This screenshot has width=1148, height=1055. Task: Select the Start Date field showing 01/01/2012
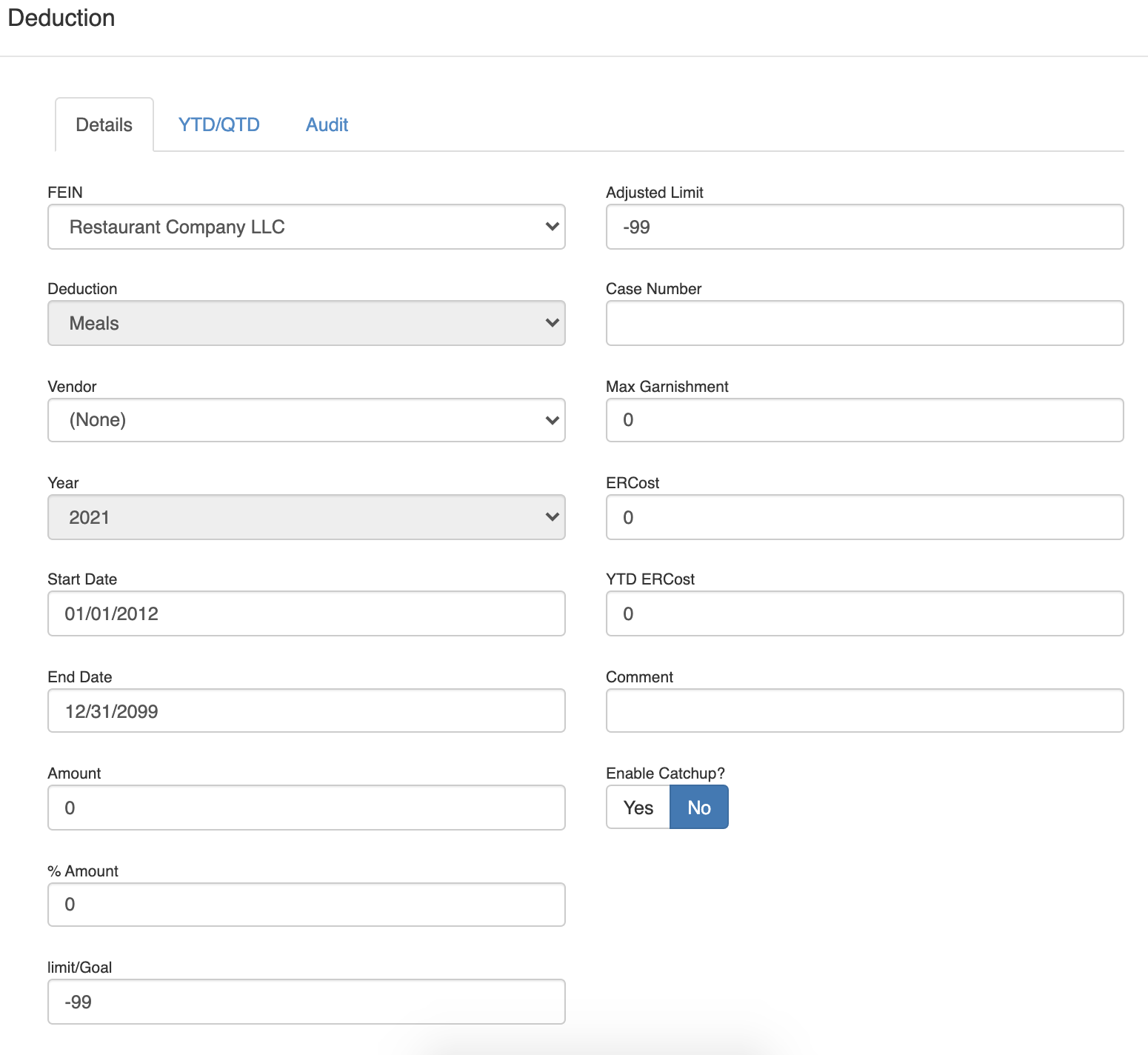click(x=306, y=613)
